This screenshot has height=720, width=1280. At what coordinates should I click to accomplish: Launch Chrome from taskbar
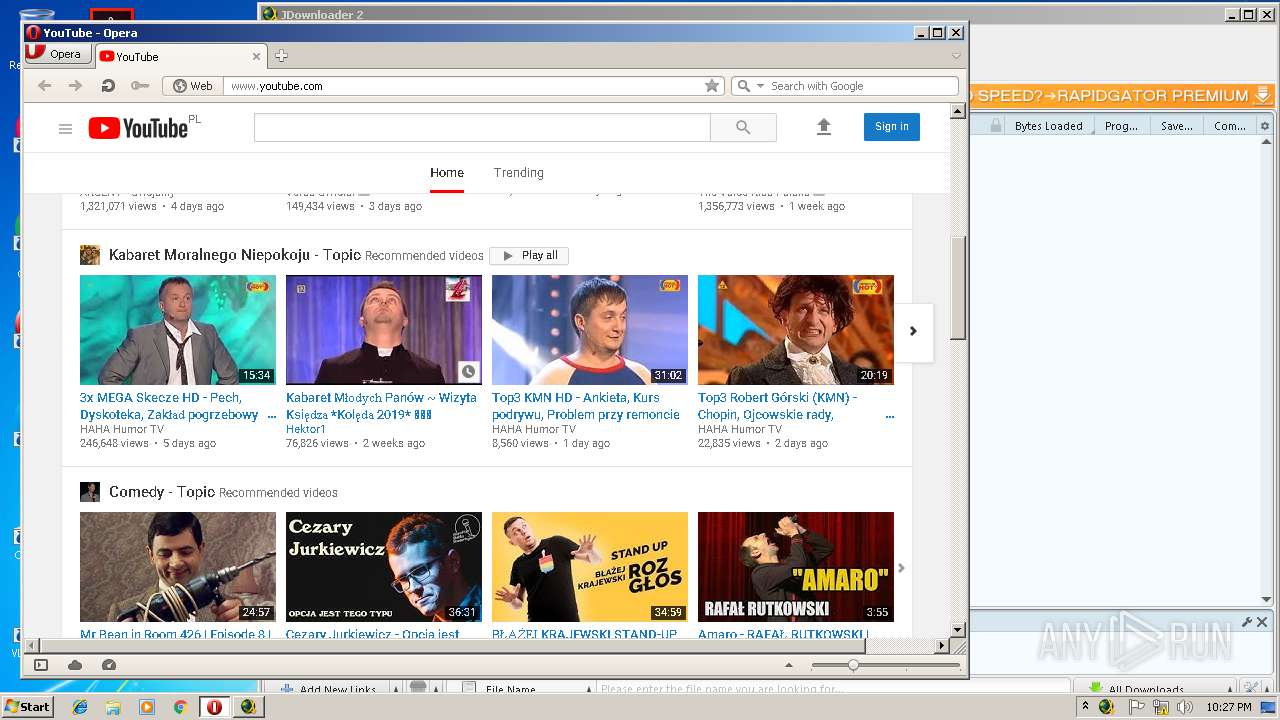[x=180, y=707]
